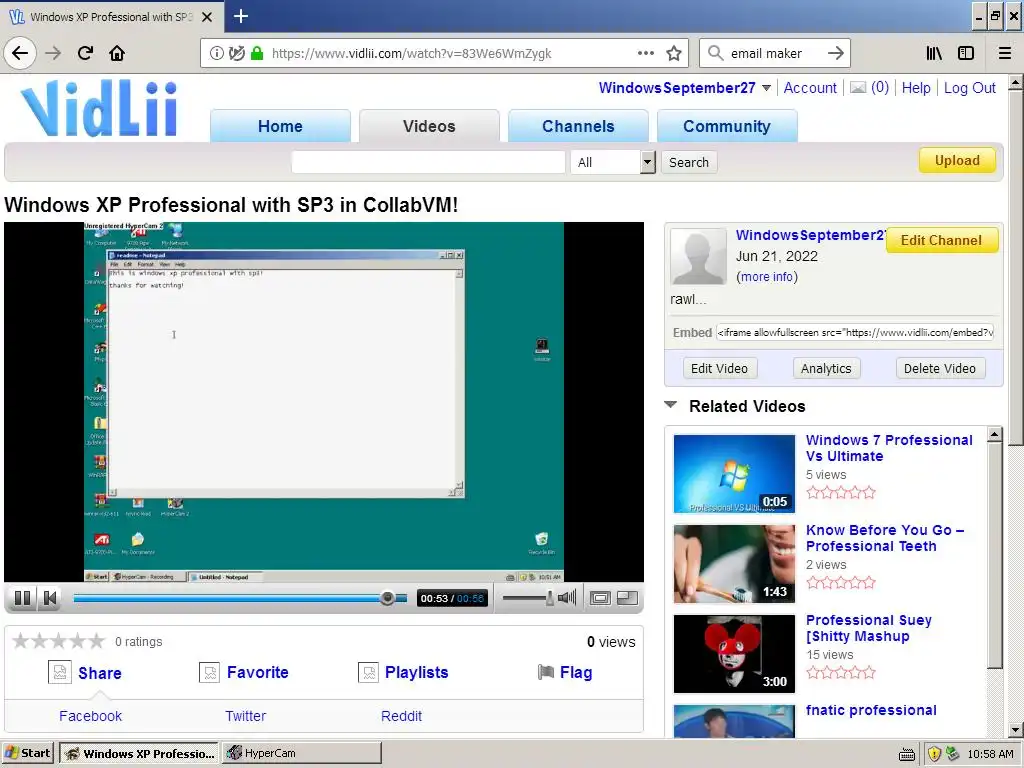Rate the video with the fifth star
This screenshot has width=1024, height=768.
(x=97, y=641)
